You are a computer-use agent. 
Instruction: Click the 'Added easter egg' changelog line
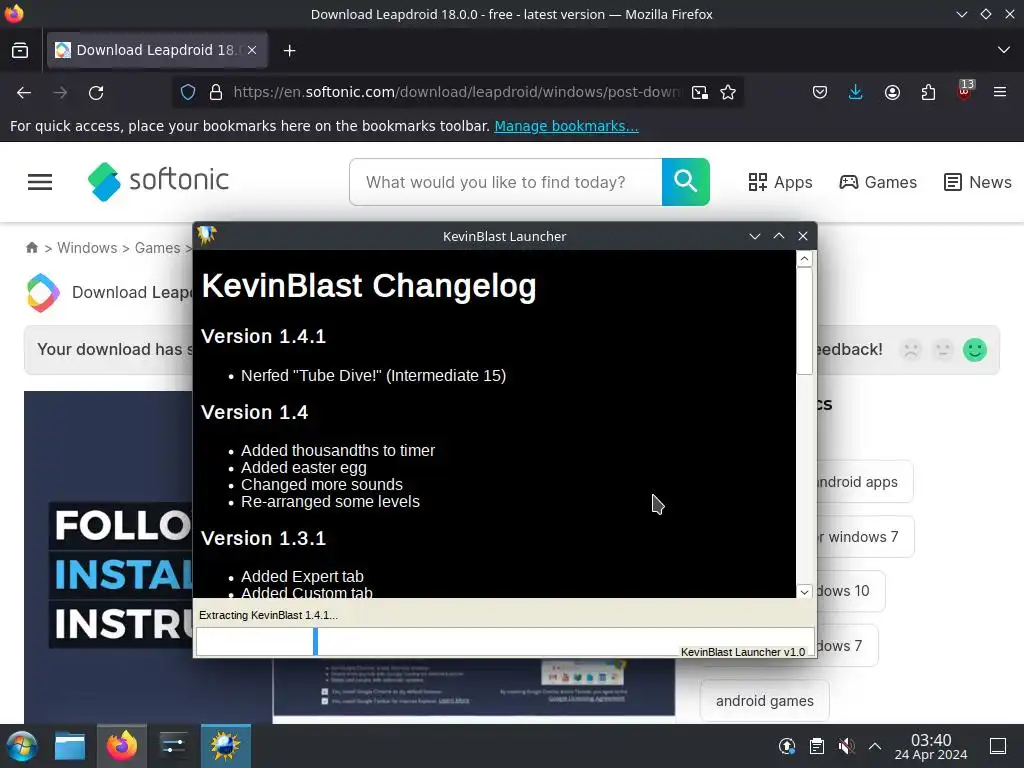click(x=304, y=468)
